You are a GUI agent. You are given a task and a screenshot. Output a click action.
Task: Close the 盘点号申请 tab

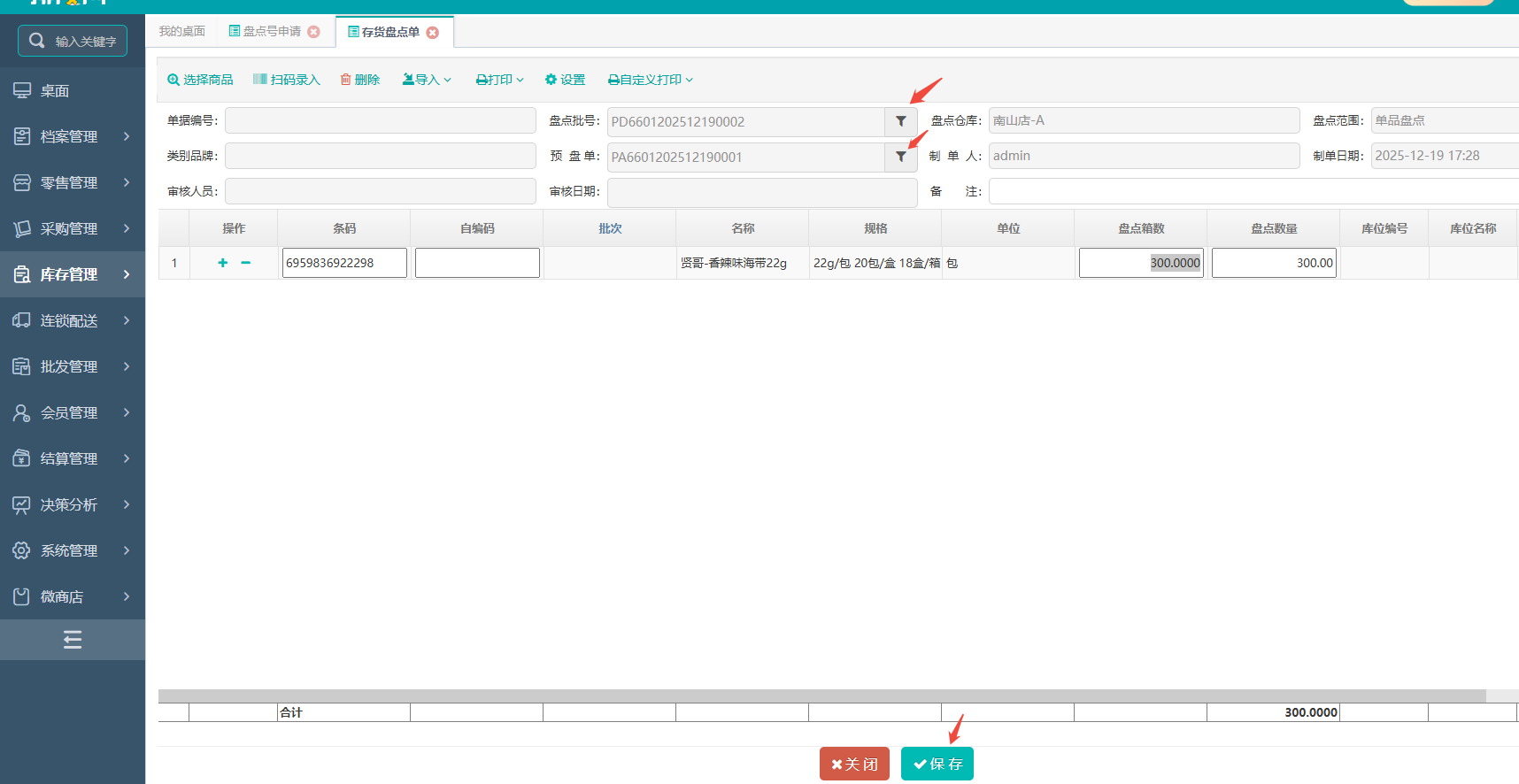tap(313, 32)
